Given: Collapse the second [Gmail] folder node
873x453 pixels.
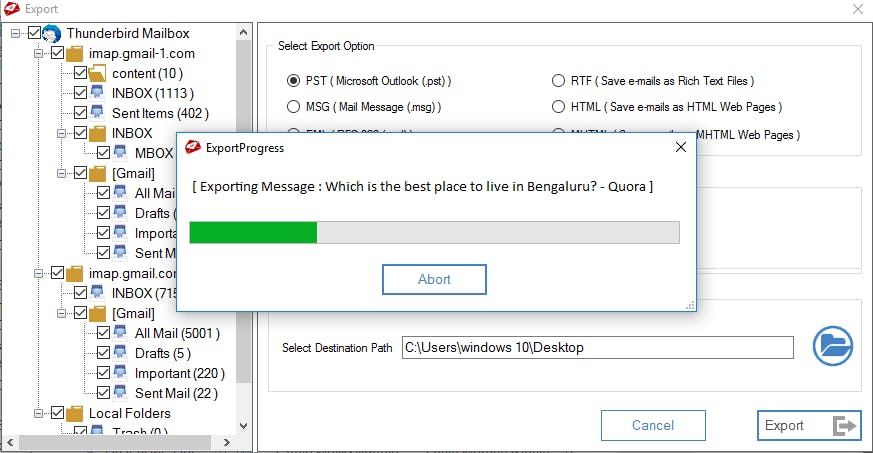Looking at the screenshot, I should click(x=61, y=313).
